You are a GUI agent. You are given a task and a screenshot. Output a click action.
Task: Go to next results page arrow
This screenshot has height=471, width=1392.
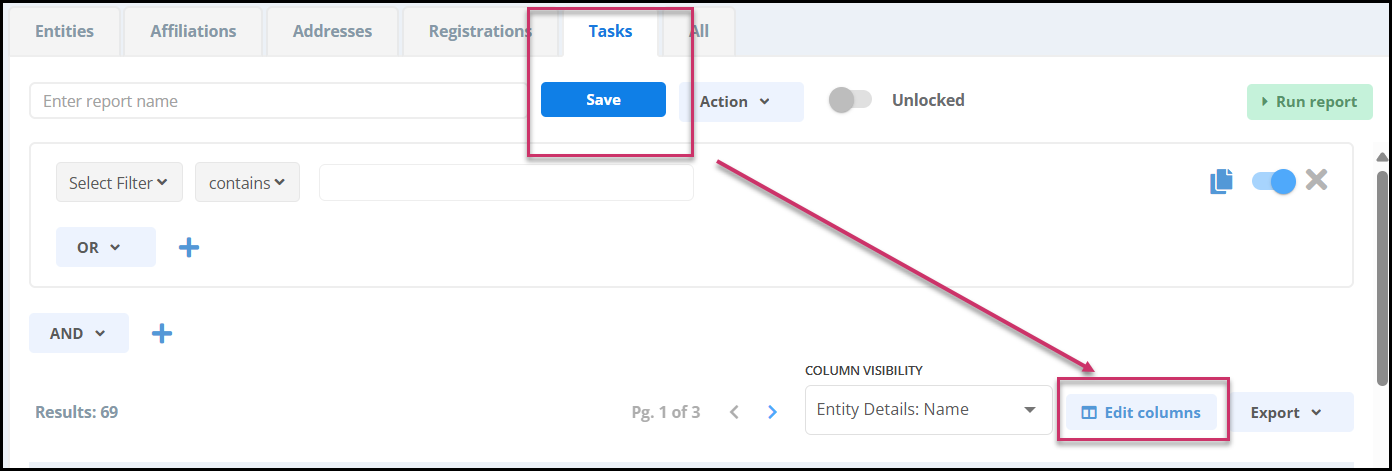[772, 412]
